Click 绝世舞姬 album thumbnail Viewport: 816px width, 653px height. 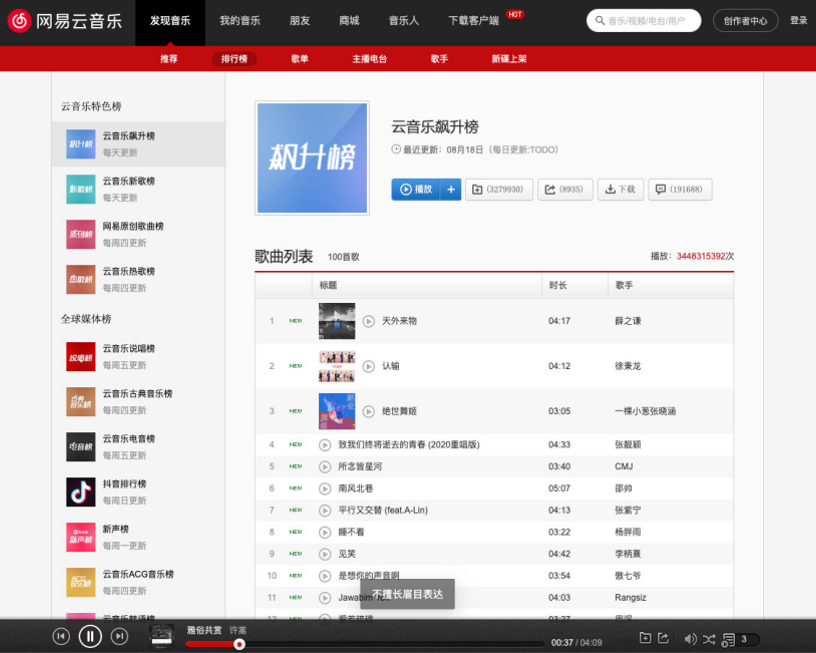click(337, 412)
